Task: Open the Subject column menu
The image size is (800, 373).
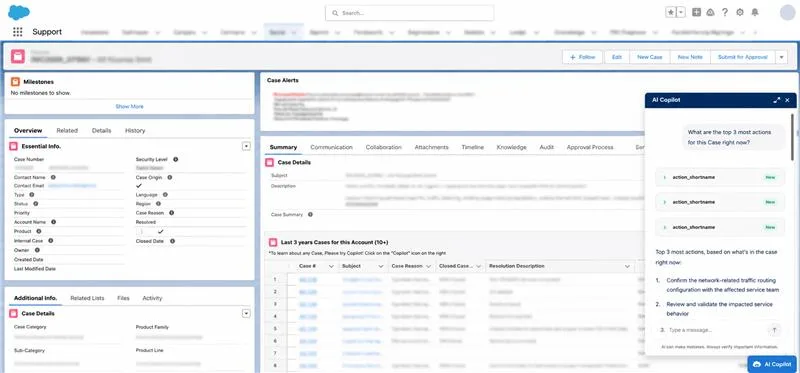Action: click(x=381, y=266)
